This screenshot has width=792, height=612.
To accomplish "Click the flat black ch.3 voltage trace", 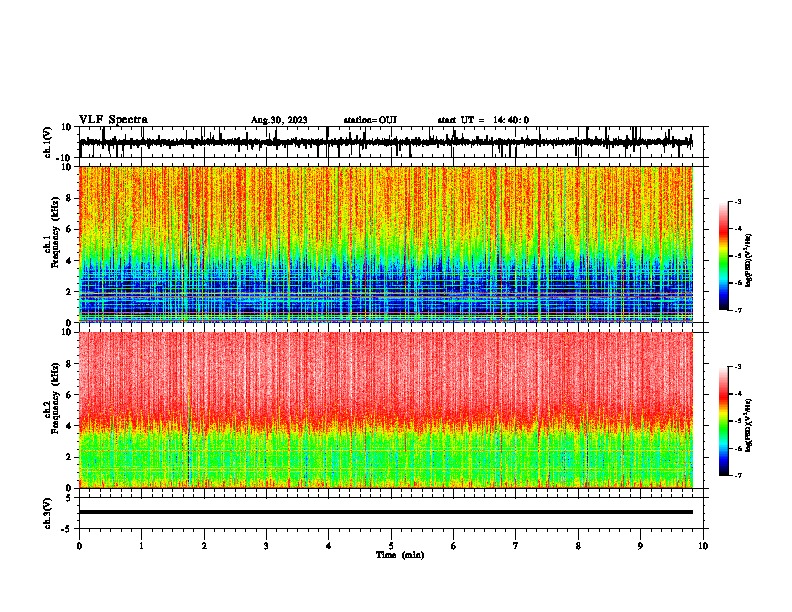I will coord(385,512).
